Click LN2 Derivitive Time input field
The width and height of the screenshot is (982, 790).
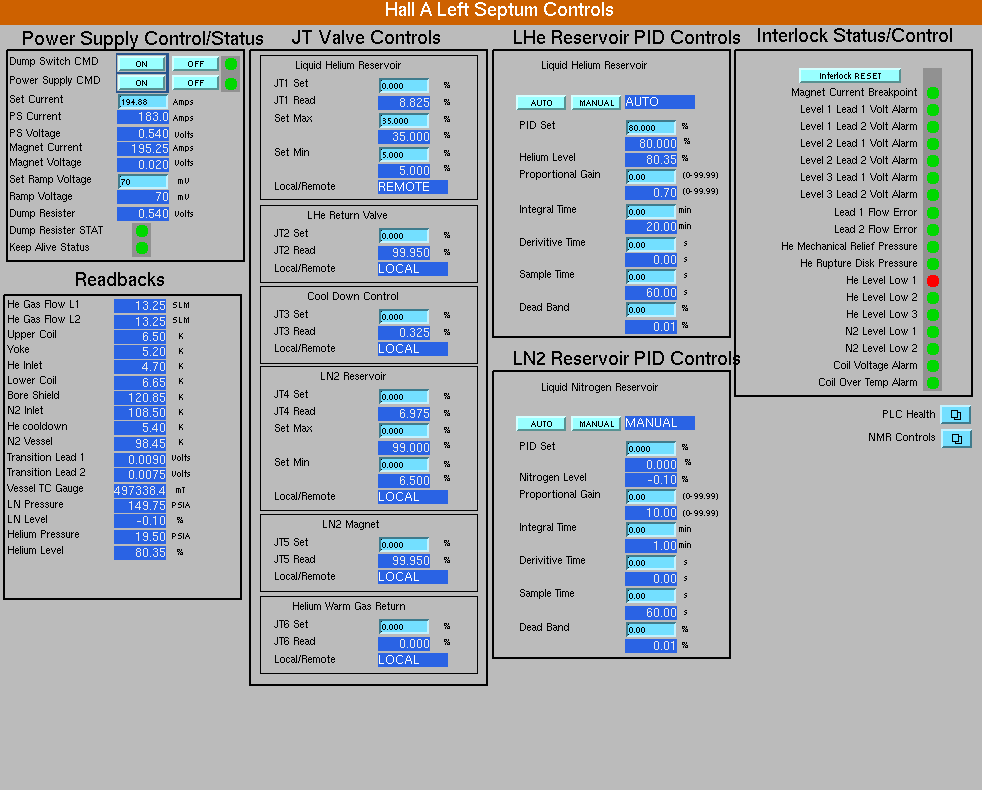pyautogui.click(x=651, y=563)
